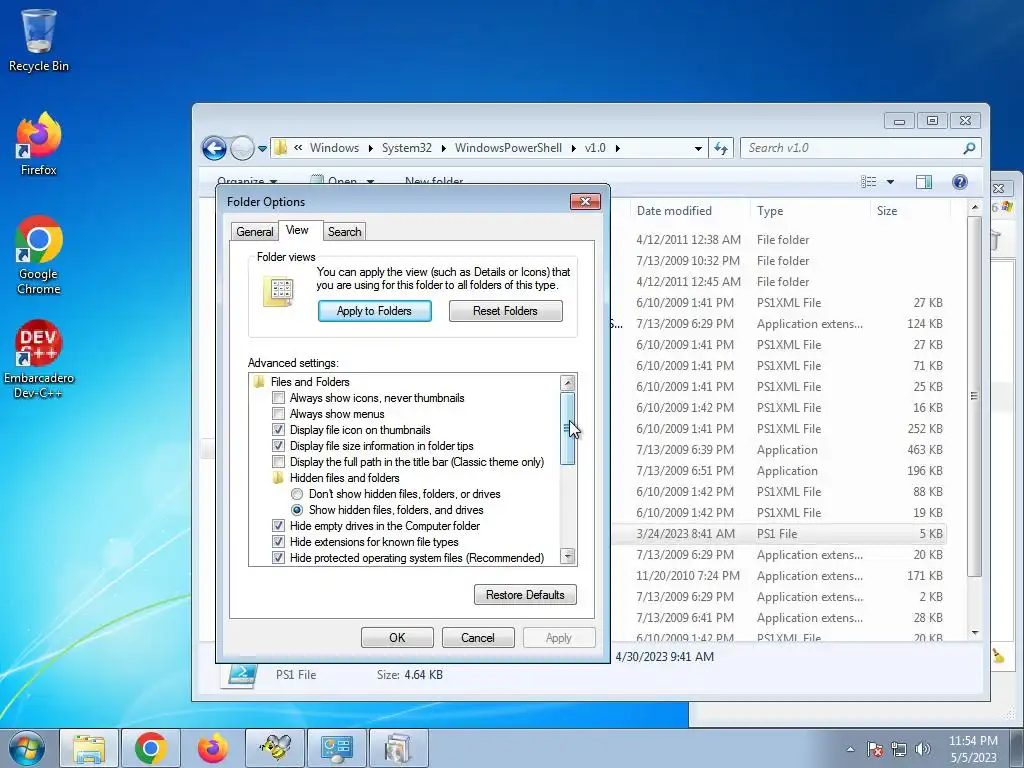This screenshot has width=1024, height=768.
Task: Click file list vertical scrollbar thumb
Action: coord(974,396)
